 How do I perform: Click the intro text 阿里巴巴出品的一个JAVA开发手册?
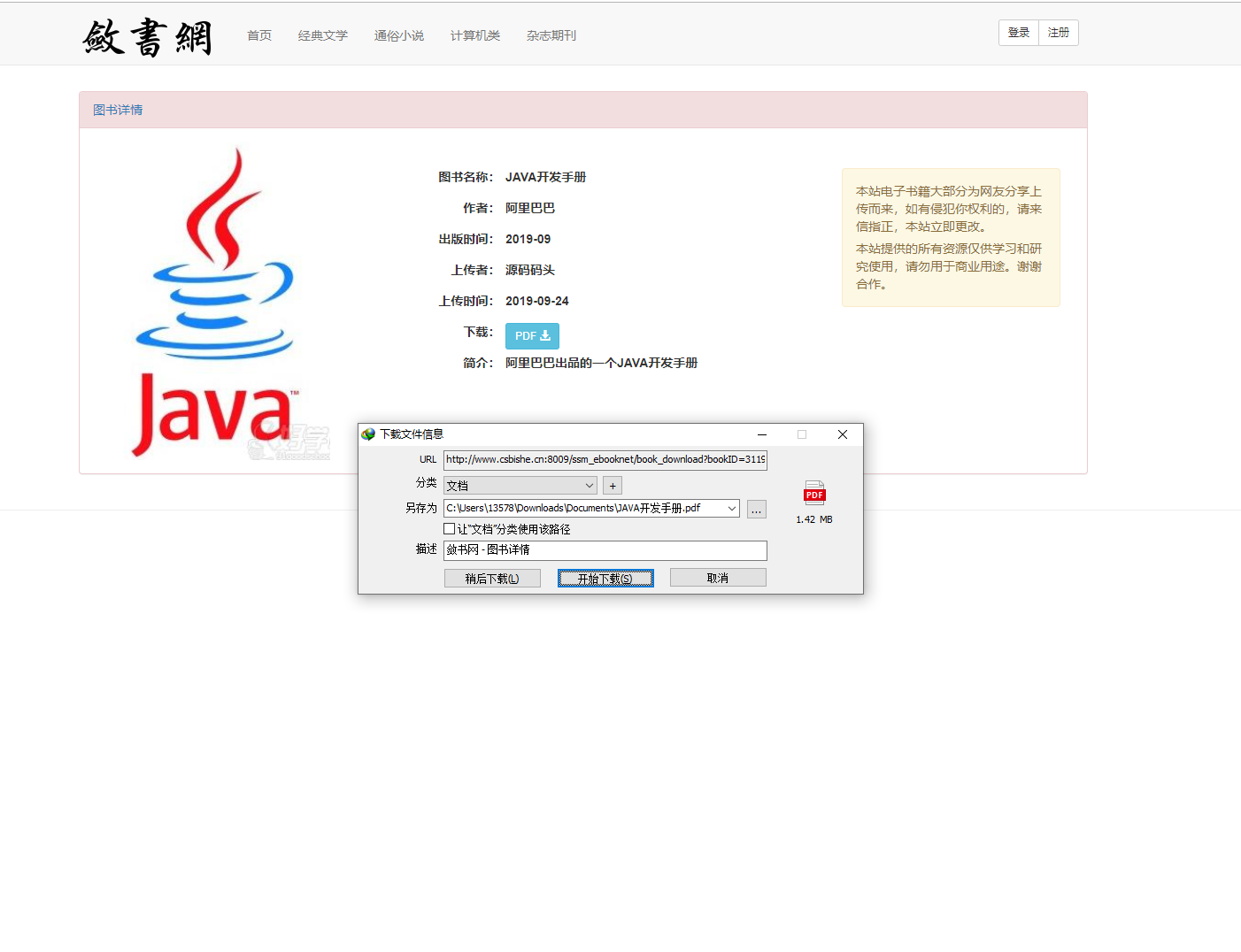(602, 363)
